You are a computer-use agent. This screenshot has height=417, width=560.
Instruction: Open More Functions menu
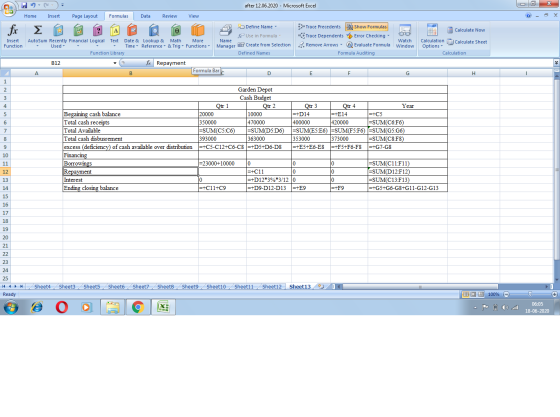tap(198, 36)
